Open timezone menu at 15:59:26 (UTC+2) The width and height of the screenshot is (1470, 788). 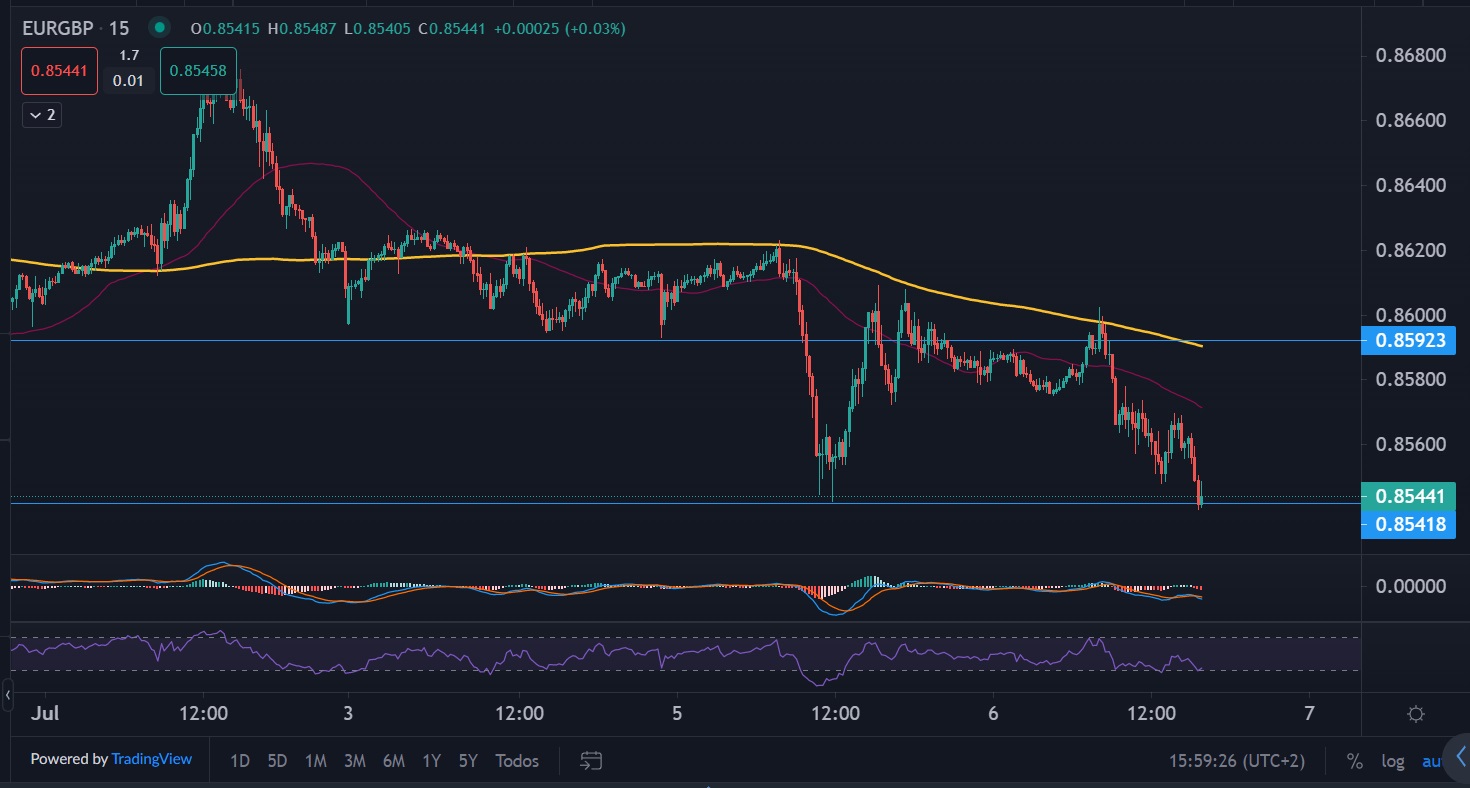(1237, 761)
